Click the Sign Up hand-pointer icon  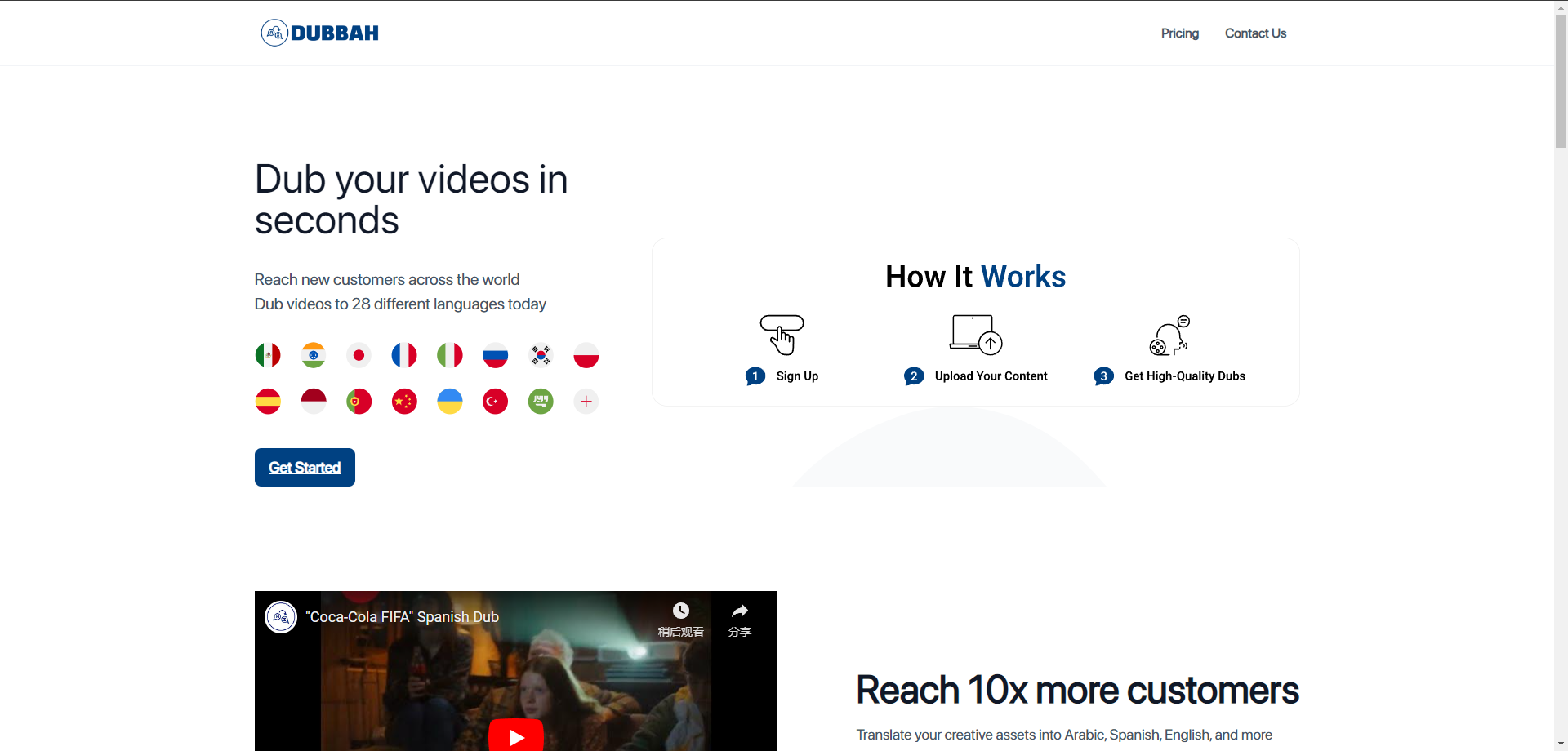tap(782, 335)
